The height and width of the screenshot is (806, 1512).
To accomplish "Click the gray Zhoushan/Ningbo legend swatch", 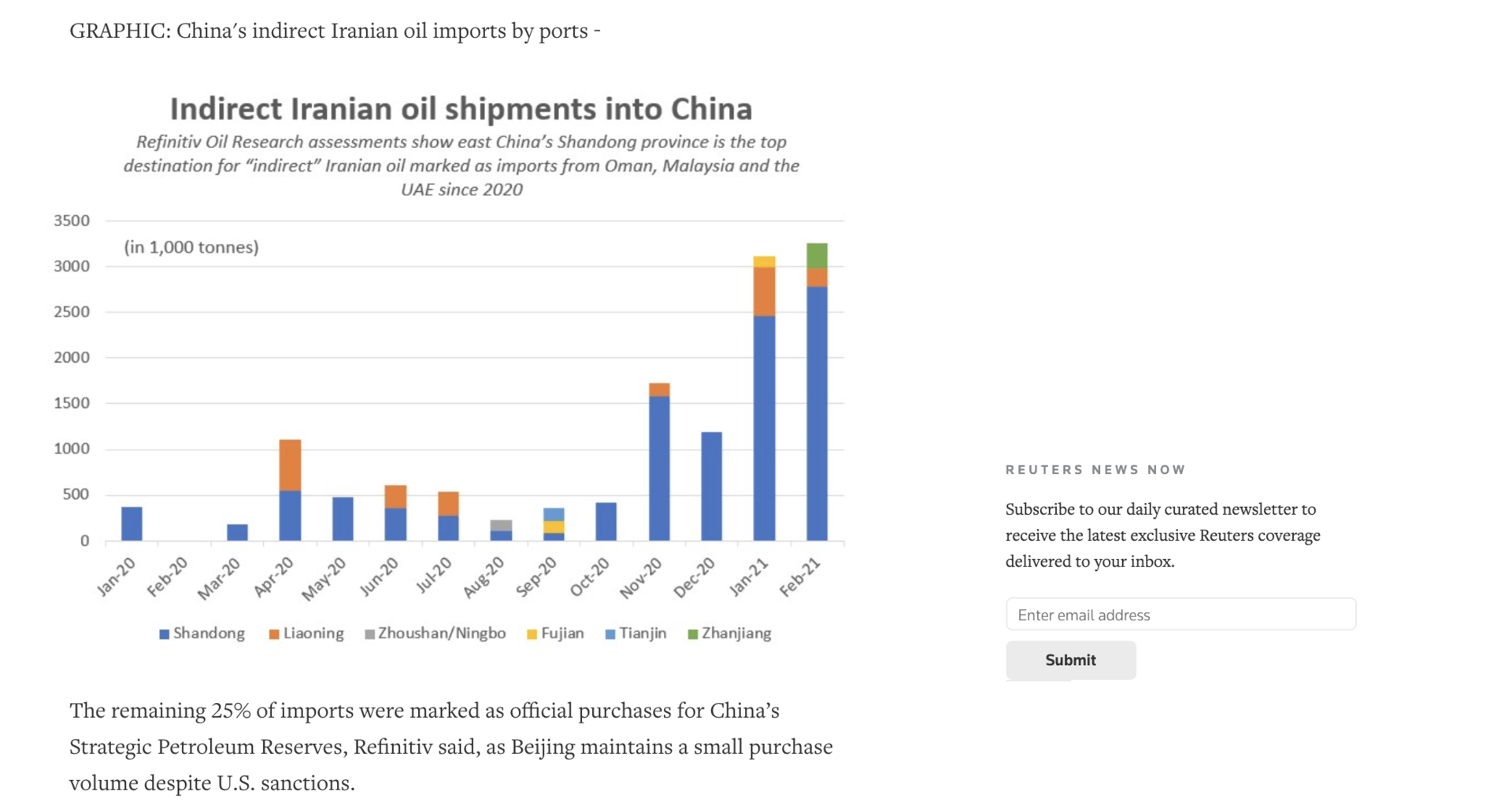I will click(369, 634).
